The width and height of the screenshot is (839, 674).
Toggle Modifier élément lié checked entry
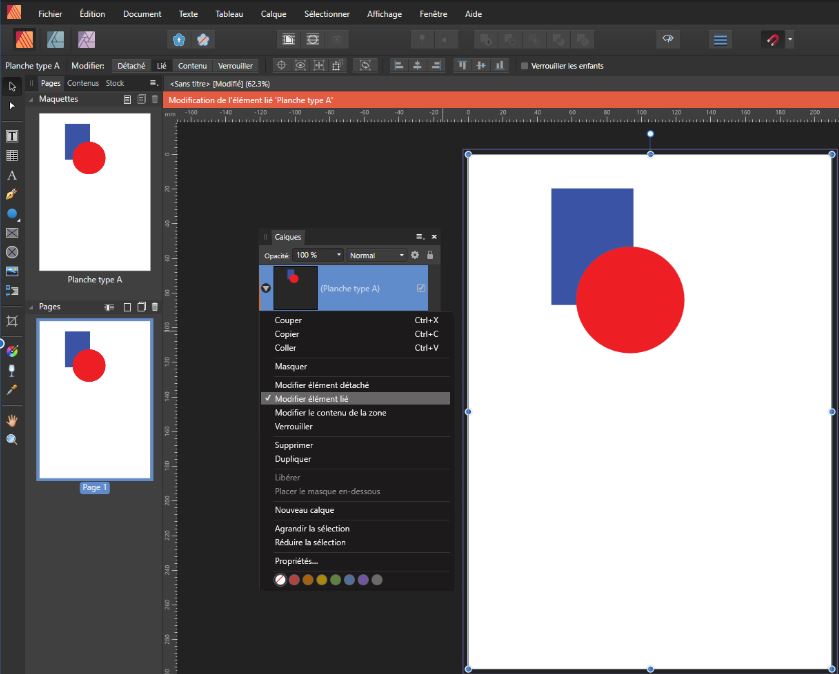tap(355, 399)
